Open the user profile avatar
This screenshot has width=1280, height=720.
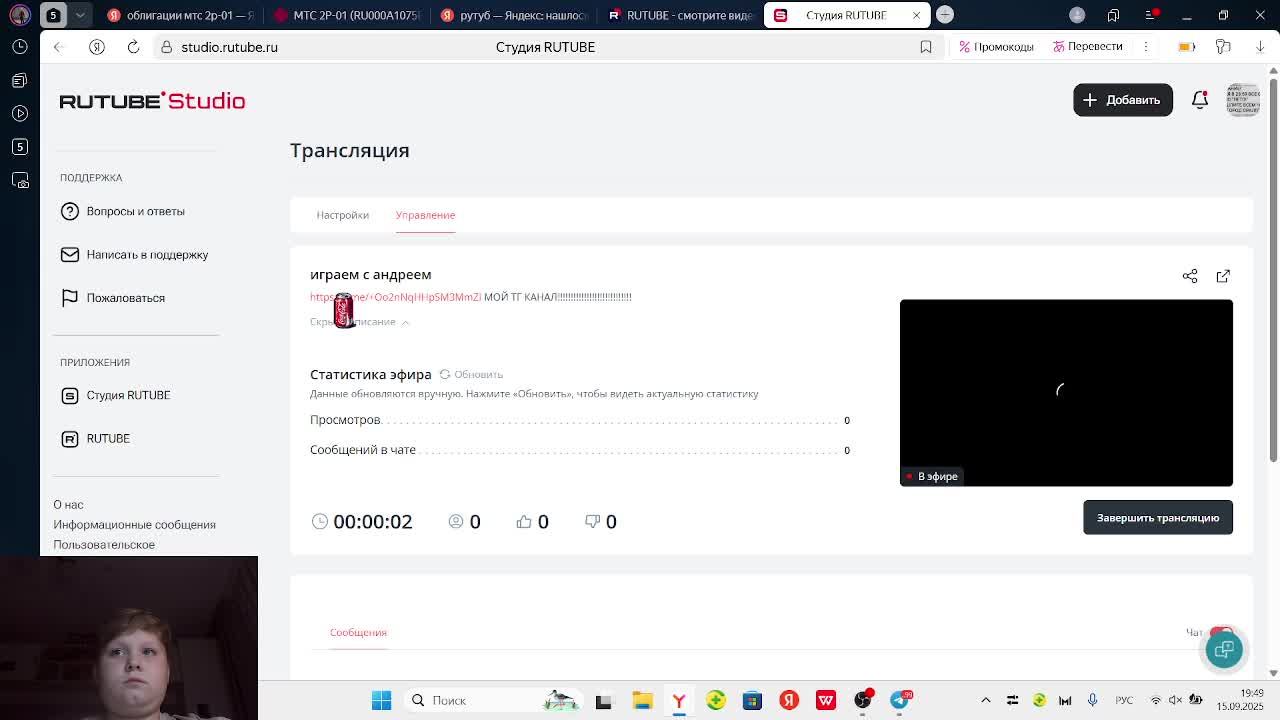click(x=1243, y=100)
